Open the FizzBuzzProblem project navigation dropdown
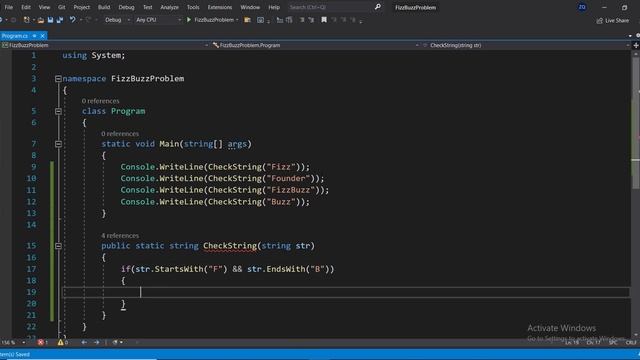This screenshot has height=360, width=640. click(105, 45)
